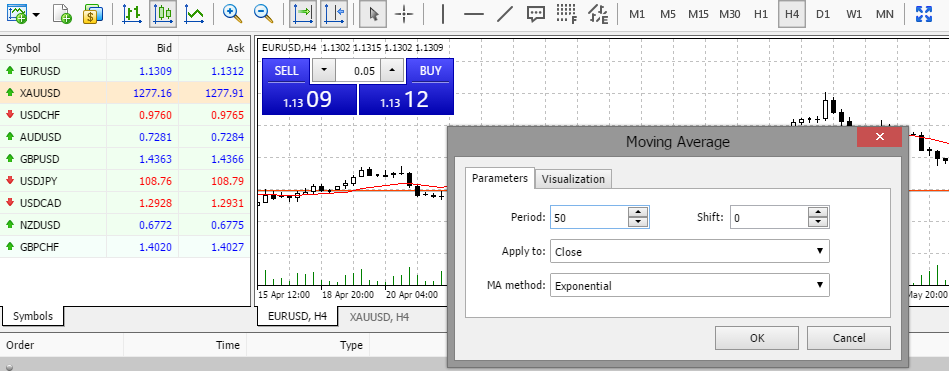Open the Fibonacci retracement tool
Screen dimensions: 949x371
(566, 14)
